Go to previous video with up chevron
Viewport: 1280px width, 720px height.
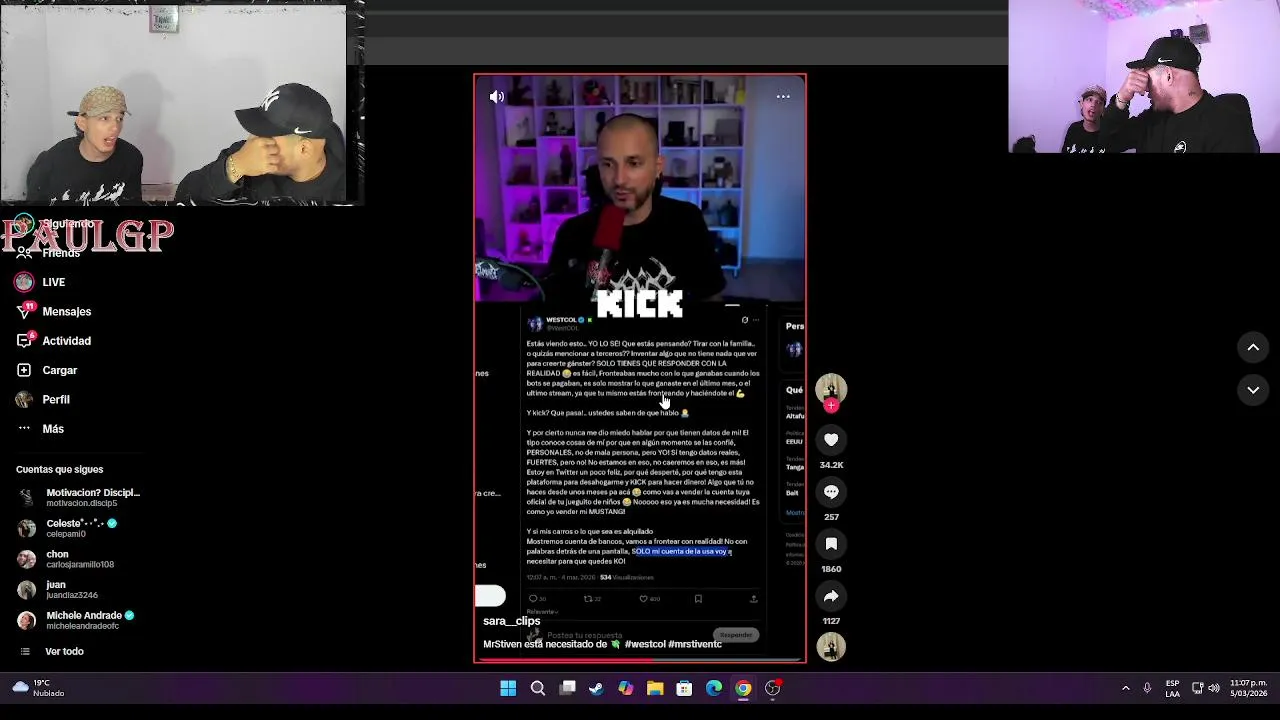1253,347
